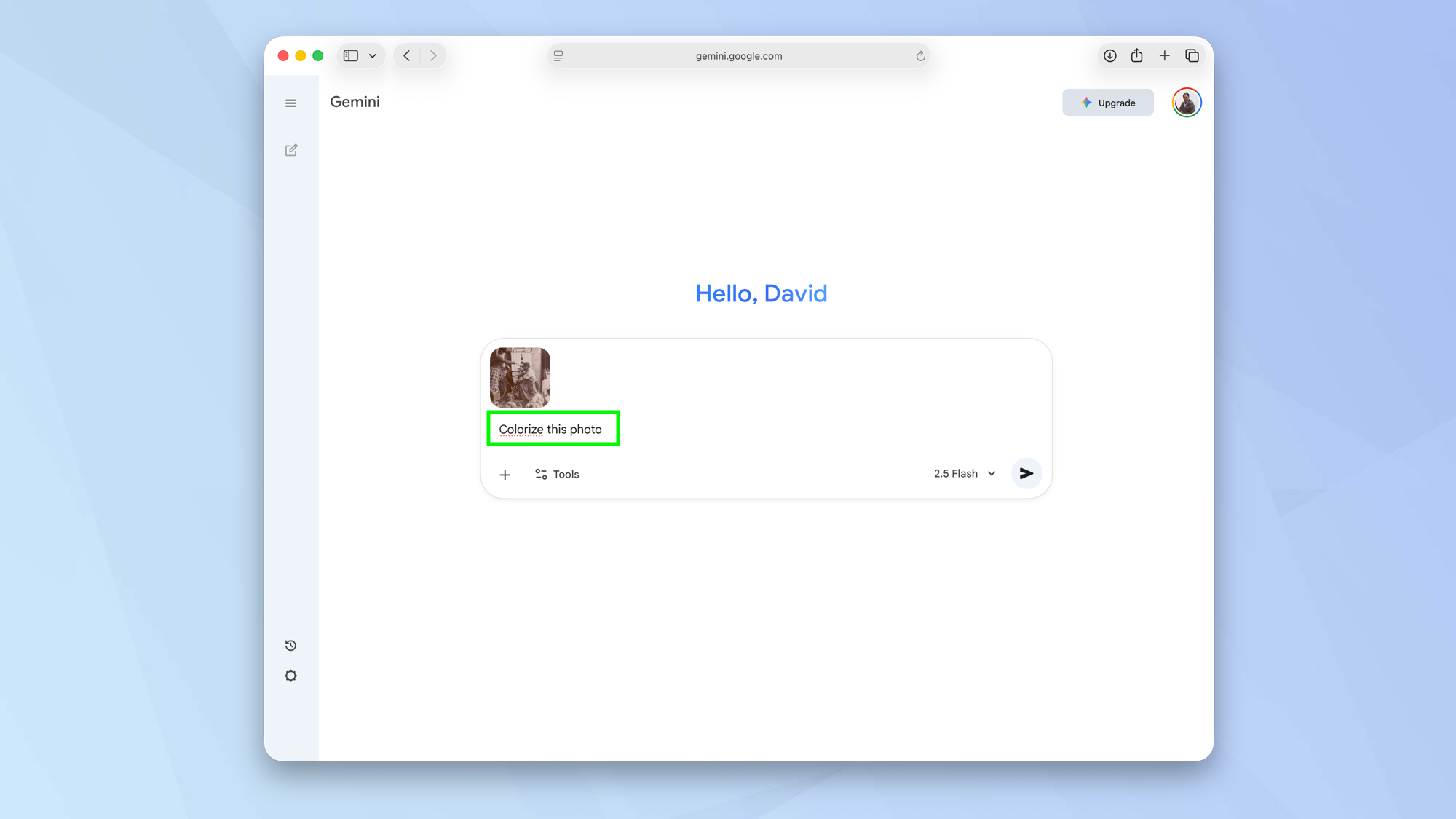
Task: Expand the sidebar options chevron
Action: [372, 55]
